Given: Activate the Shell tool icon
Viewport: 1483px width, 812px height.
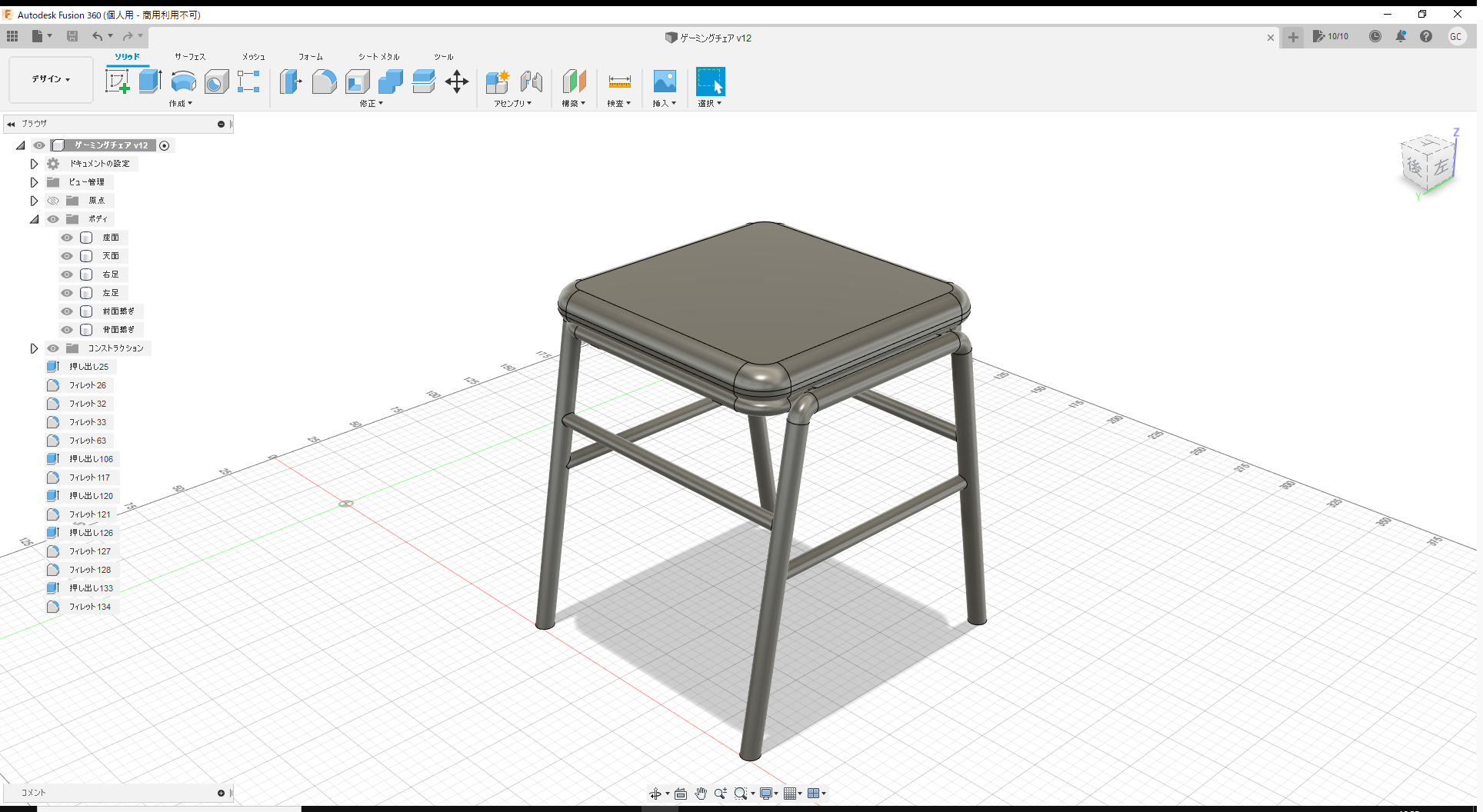Looking at the screenshot, I should pos(358,81).
